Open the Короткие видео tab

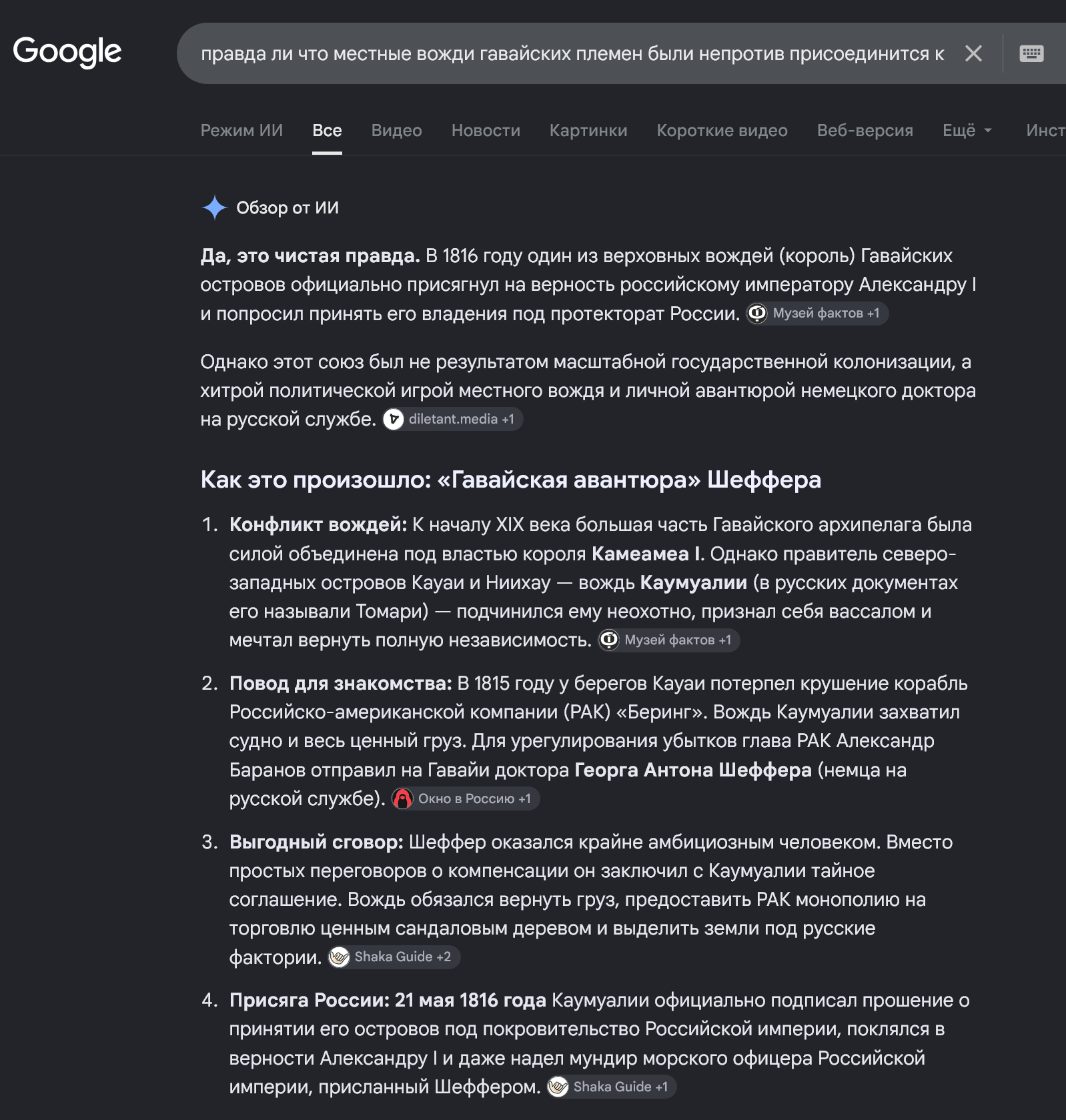point(722,130)
